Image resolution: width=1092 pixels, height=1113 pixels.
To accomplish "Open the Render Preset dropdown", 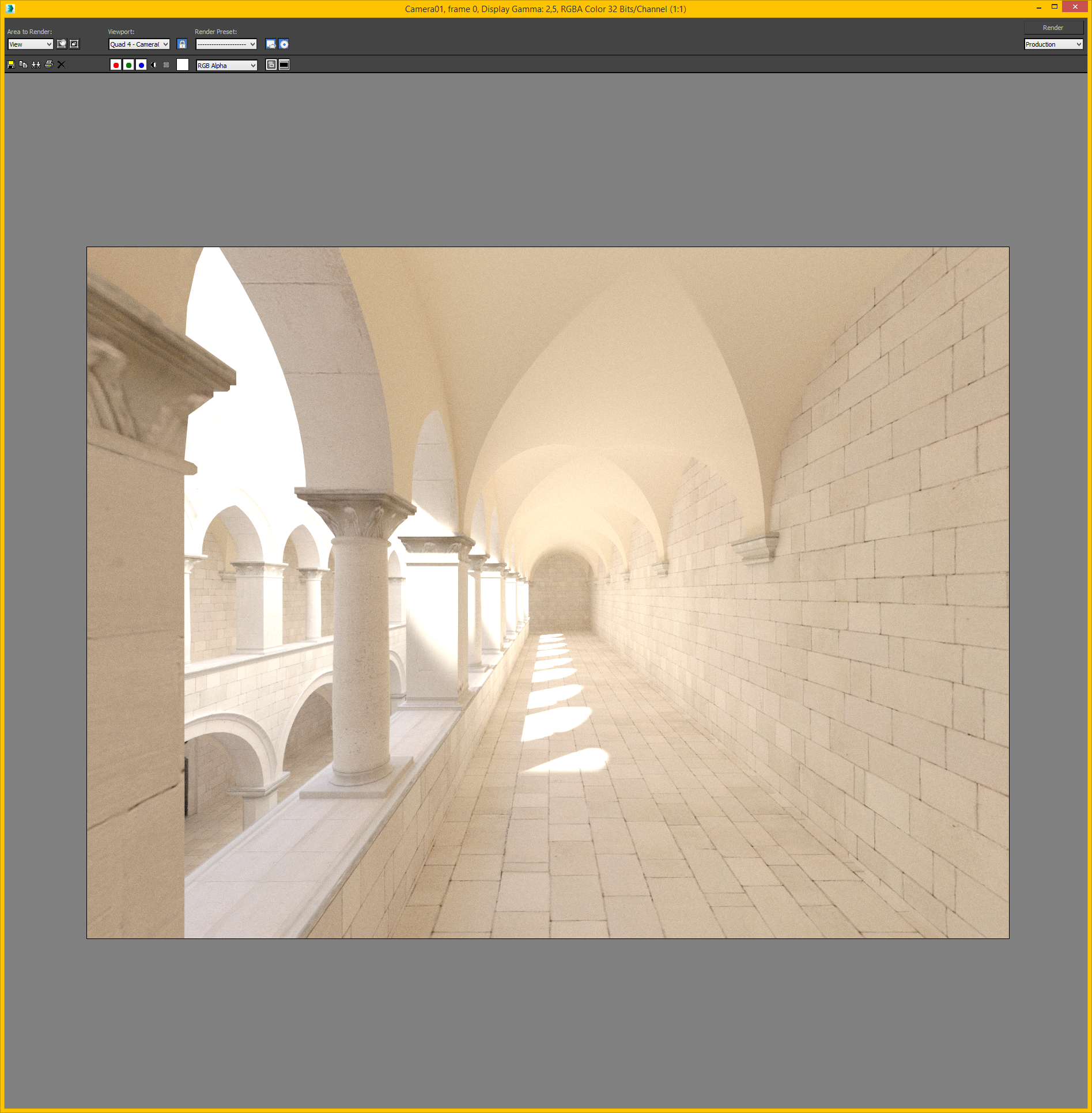I will (226, 44).
